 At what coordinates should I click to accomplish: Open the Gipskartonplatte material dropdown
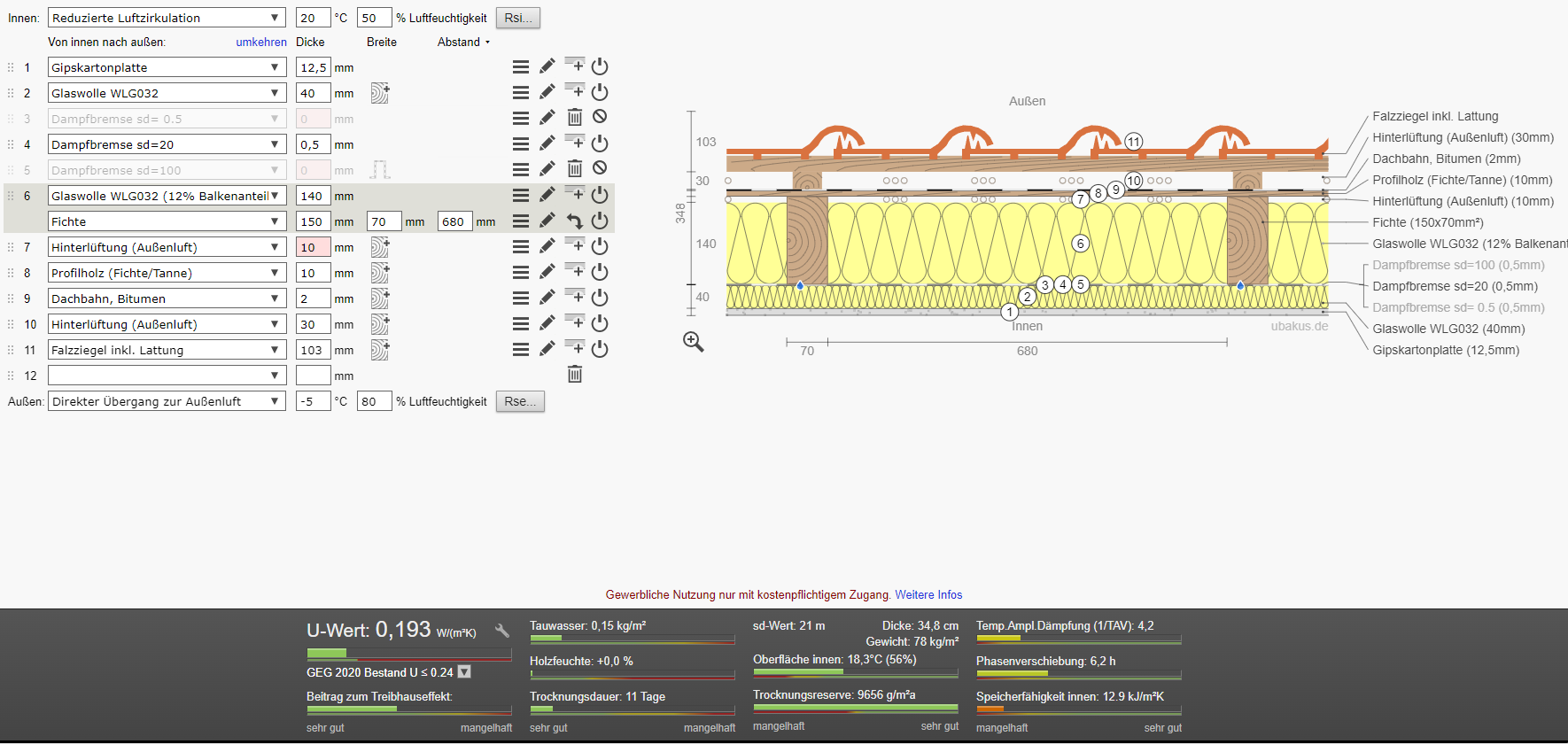(167, 67)
